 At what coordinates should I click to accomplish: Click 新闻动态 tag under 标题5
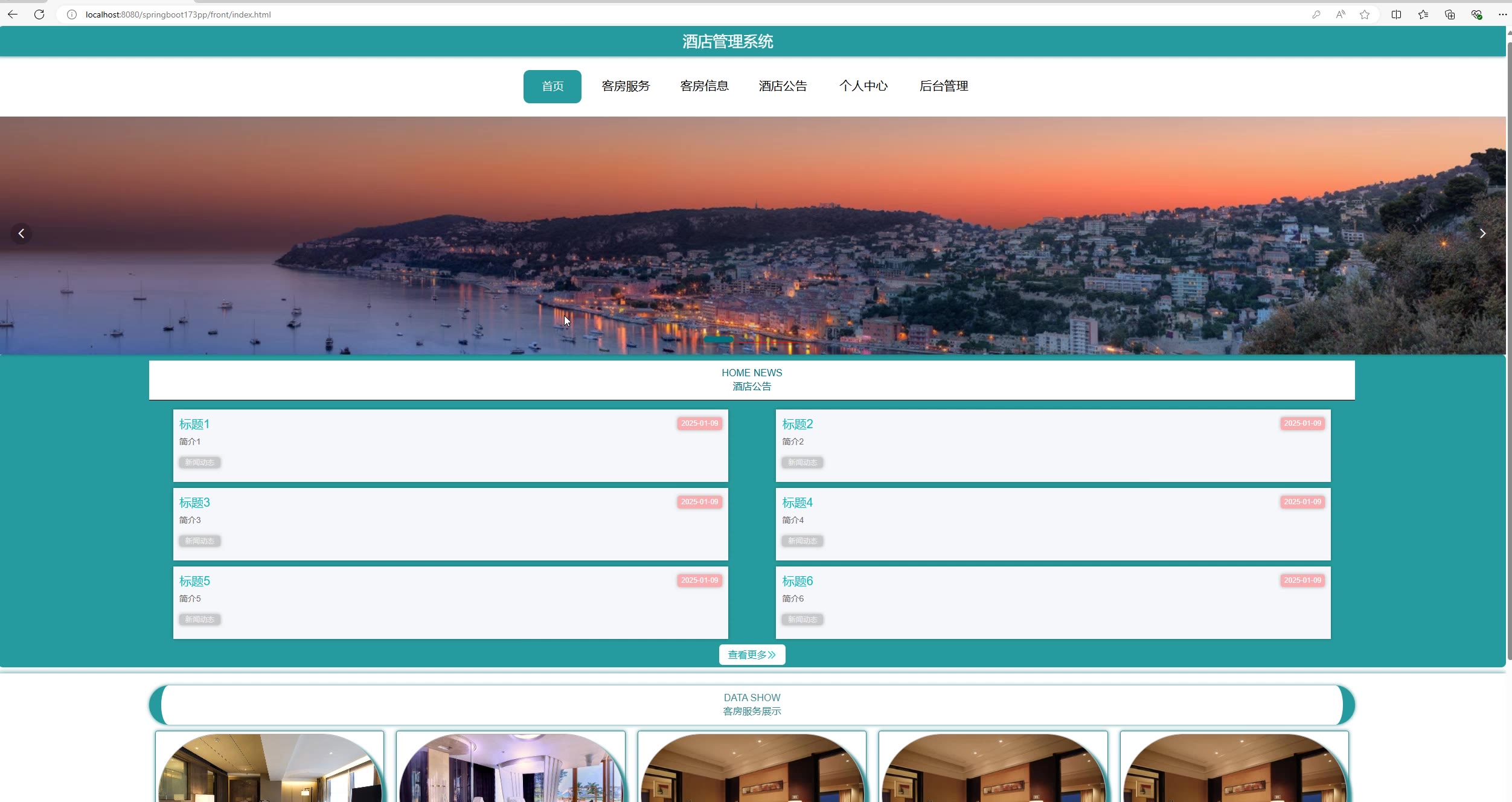200,620
